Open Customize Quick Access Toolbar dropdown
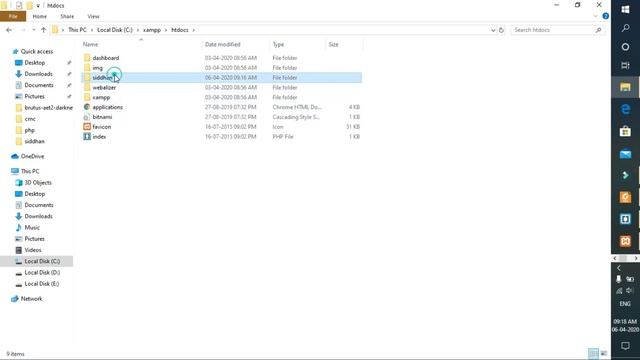Viewport: 640px width, 360px height. tap(38, 6)
